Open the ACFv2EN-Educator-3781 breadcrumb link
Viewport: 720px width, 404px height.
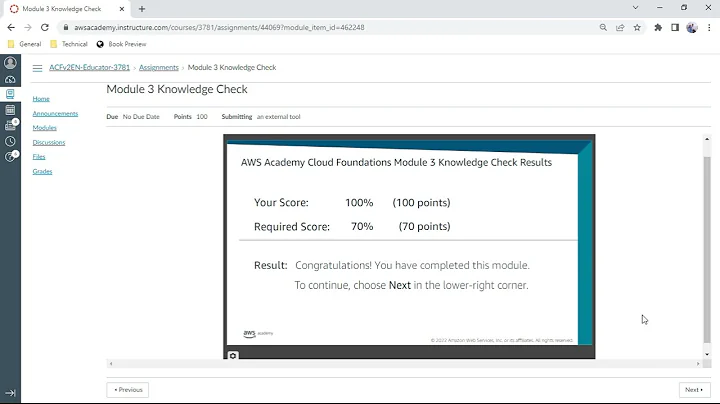tap(90, 67)
